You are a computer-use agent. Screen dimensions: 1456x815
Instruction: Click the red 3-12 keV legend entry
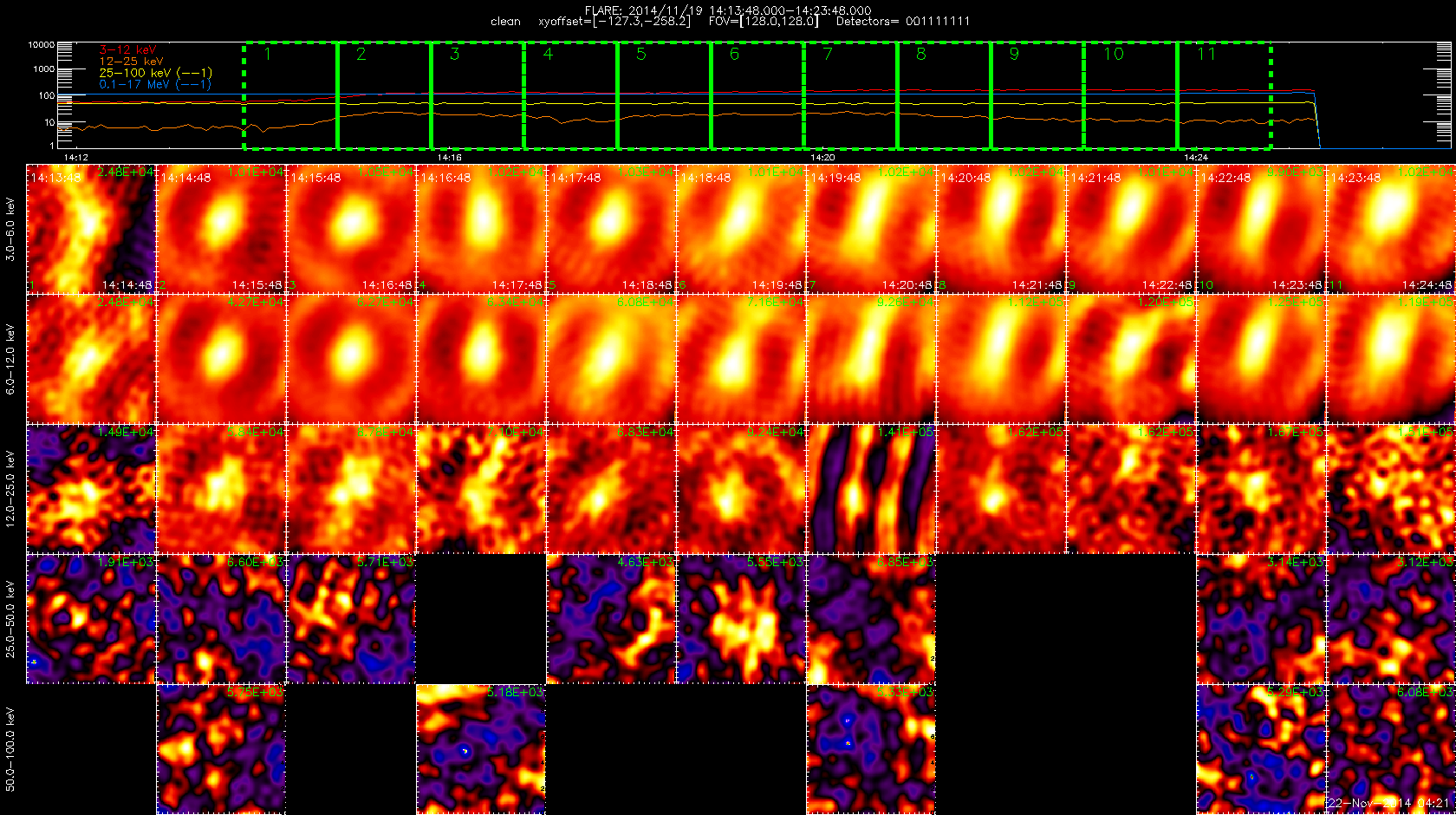tap(127, 50)
